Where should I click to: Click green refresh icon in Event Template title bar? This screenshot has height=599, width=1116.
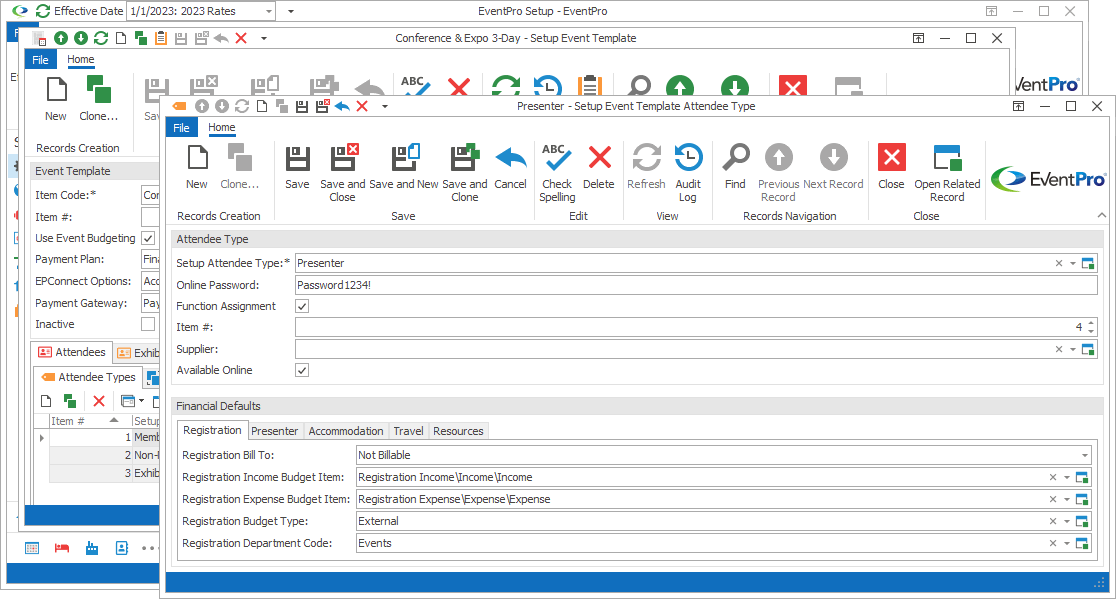[x=101, y=38]
